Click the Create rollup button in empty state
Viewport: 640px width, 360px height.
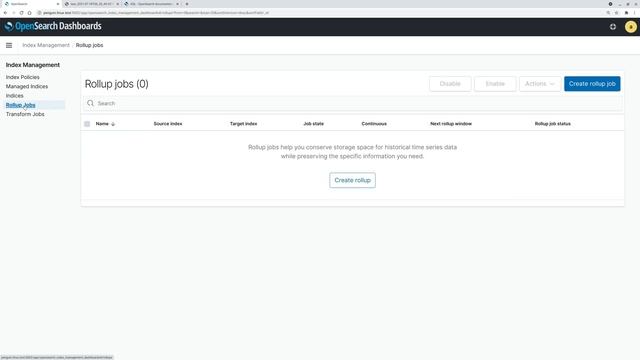click(353, 180)
